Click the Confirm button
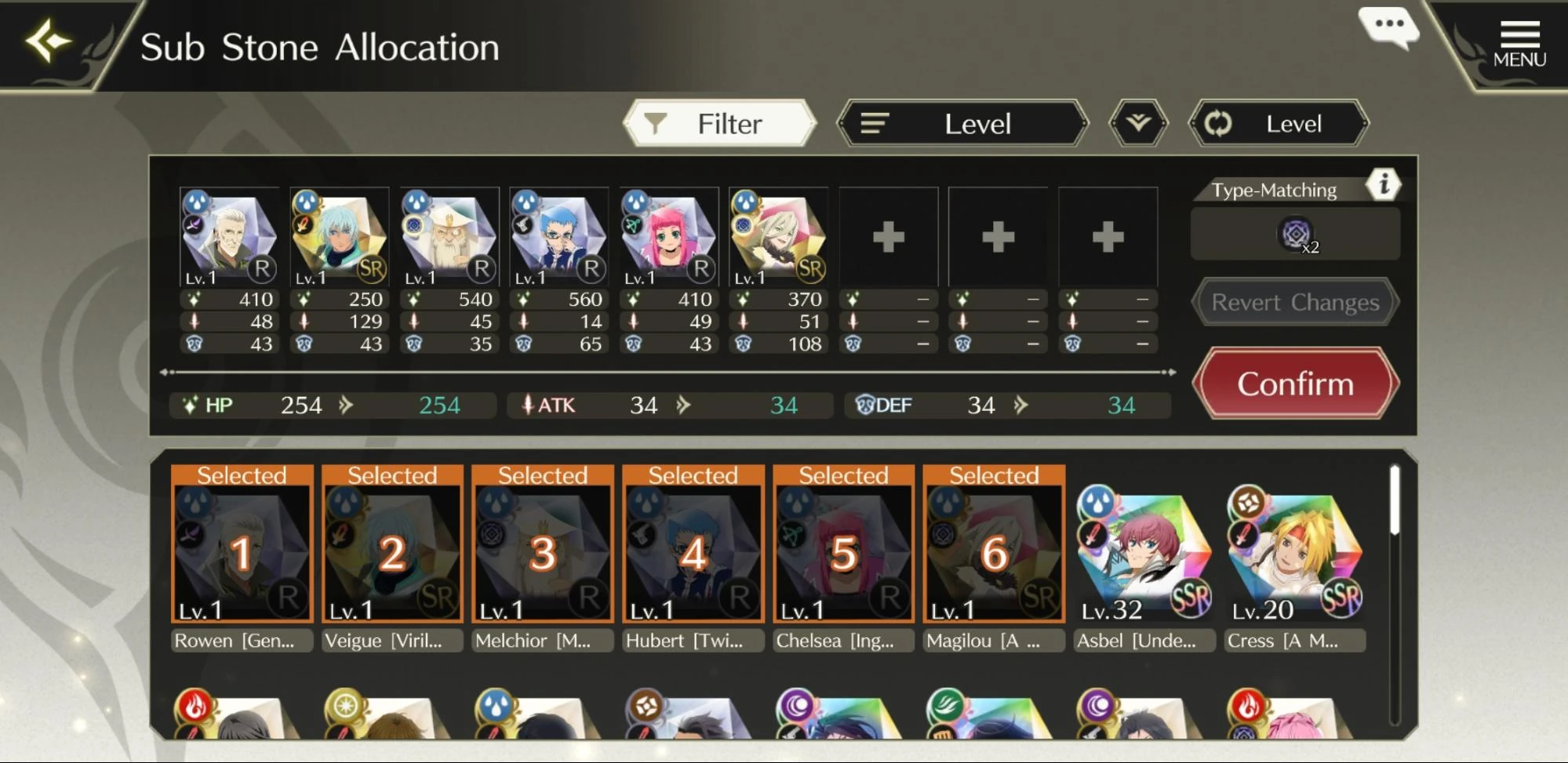Screen dimensions: 1568x763 coord(1296,383)
